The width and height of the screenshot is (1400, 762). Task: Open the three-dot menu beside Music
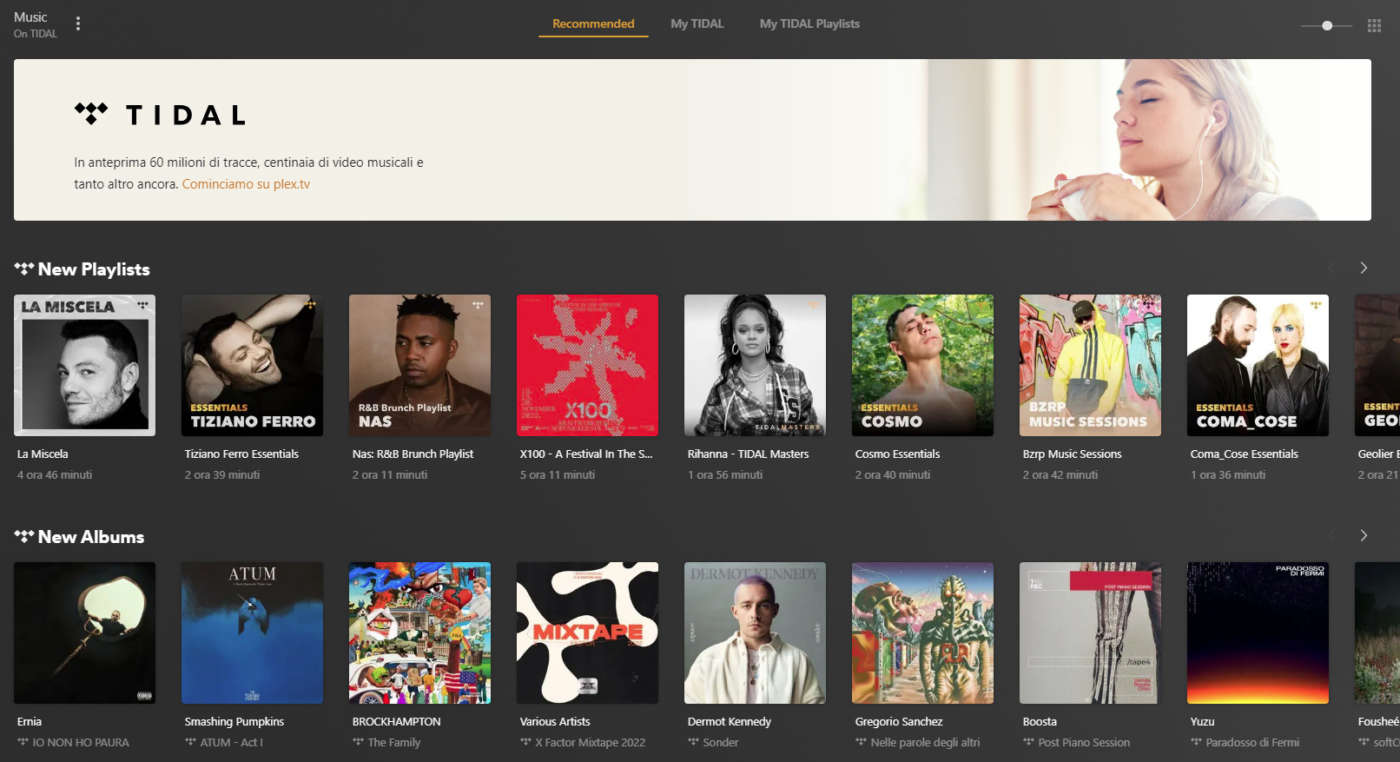click(x=78, y=24)
